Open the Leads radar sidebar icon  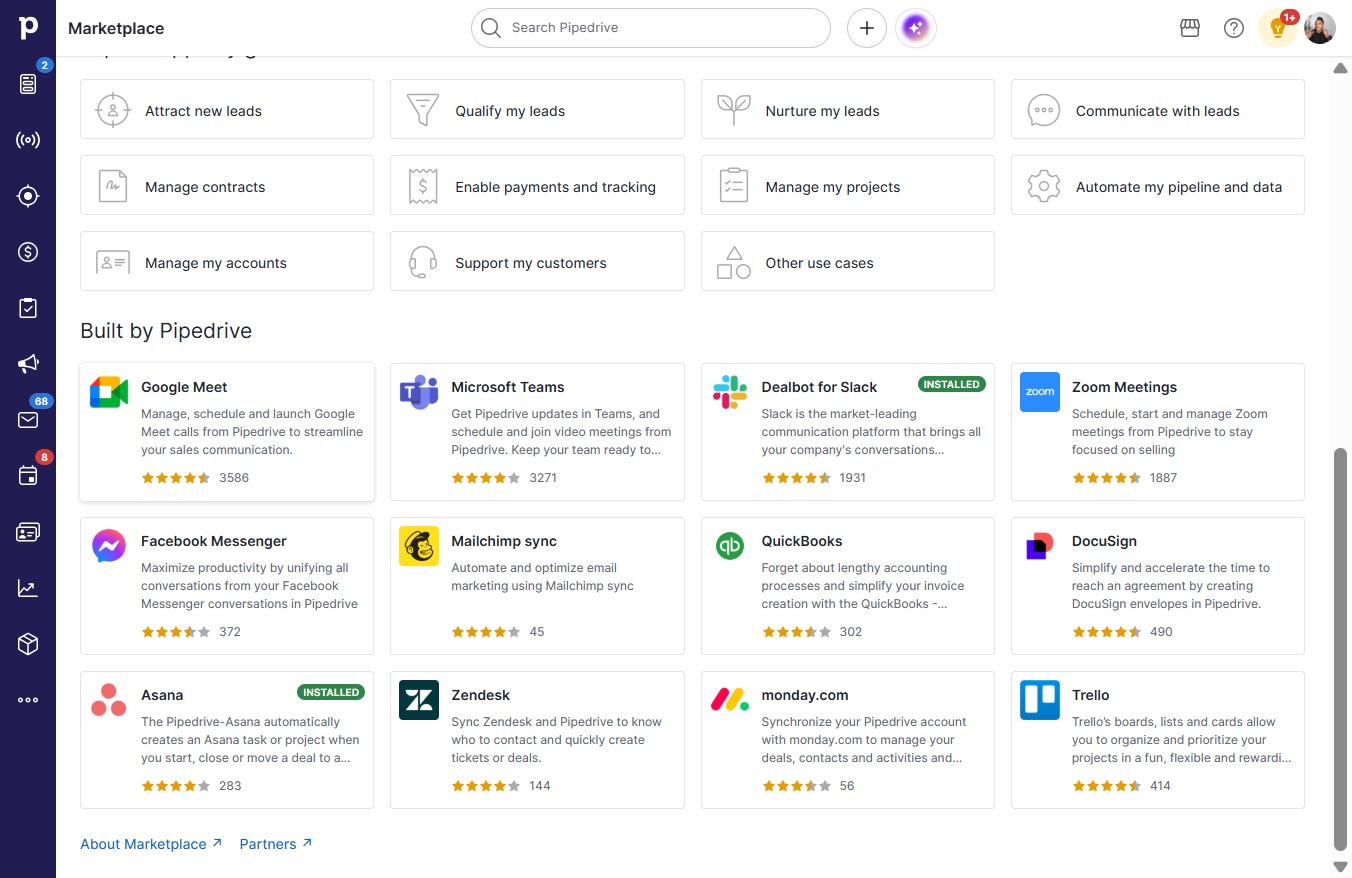(28, 140)
